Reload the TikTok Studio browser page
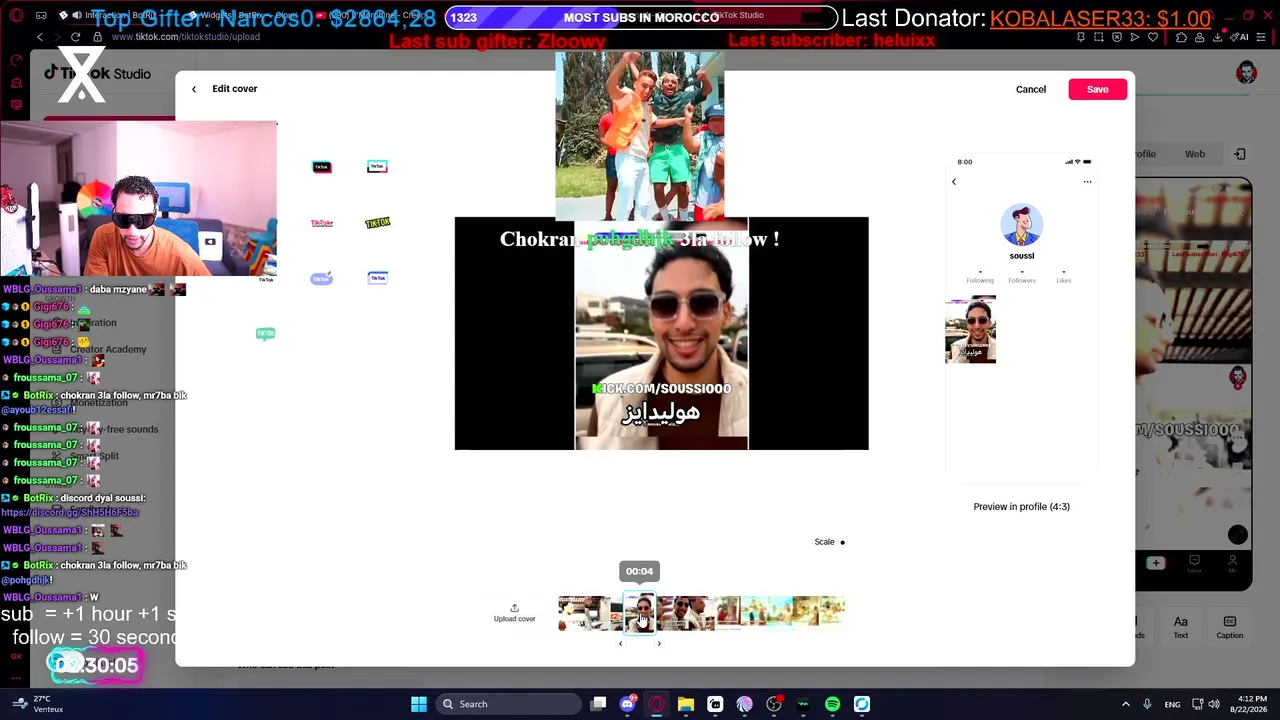This screenshot has height=720, width=1280. [x=75, y=37]
